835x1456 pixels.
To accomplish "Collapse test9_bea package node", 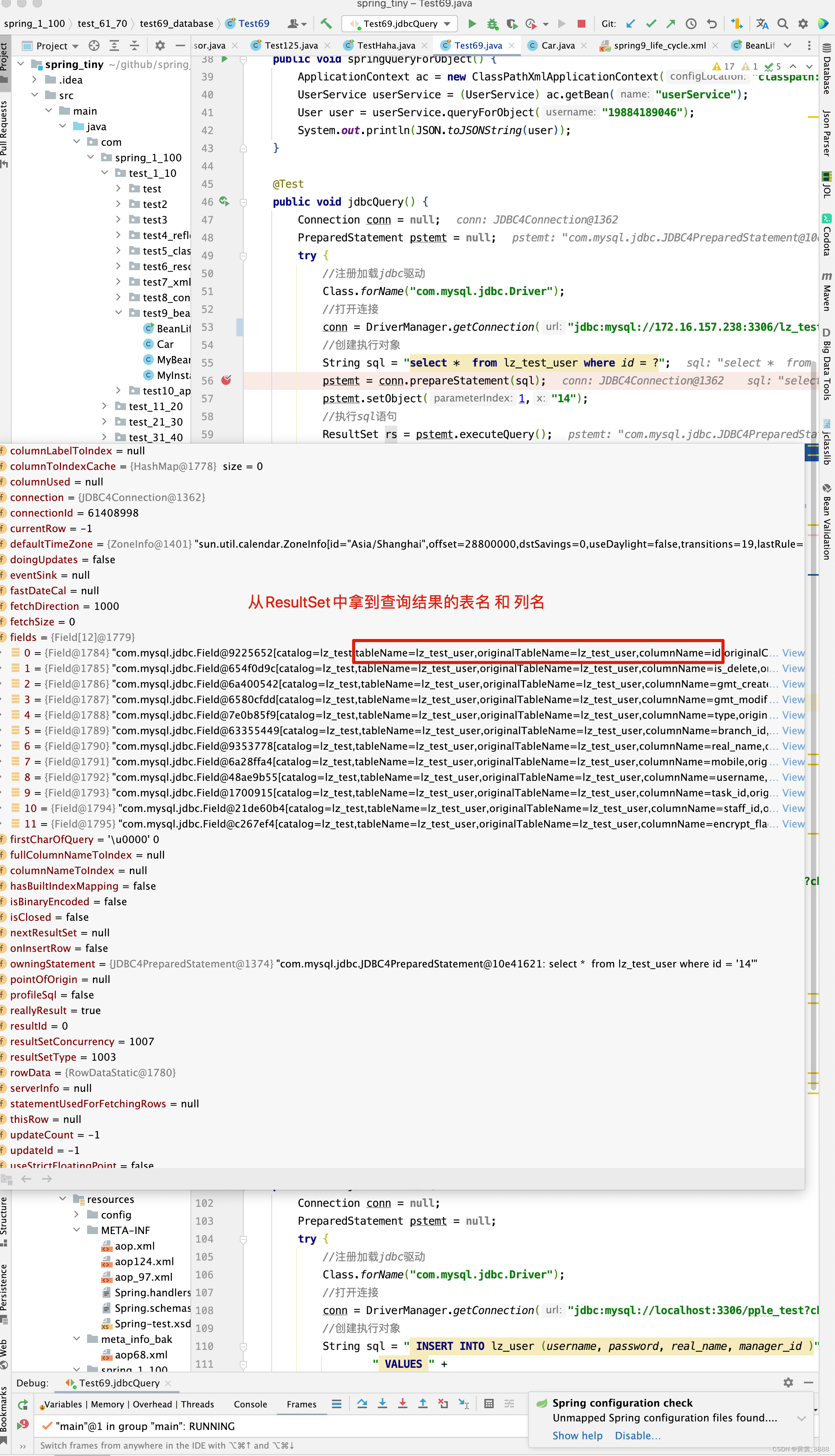I will click(119, 312).
